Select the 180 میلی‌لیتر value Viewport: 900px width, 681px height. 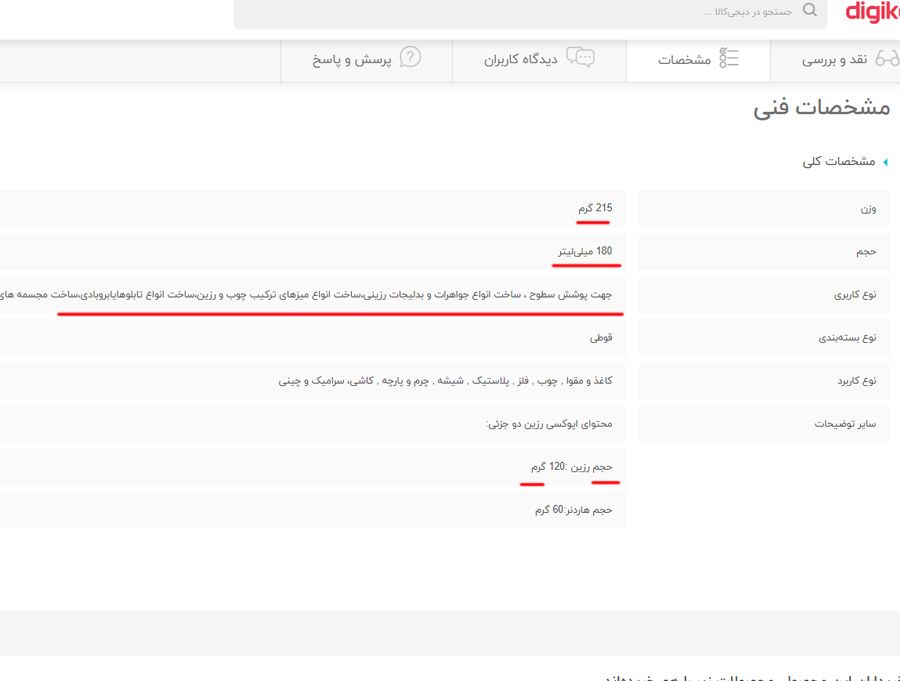[585, 251]
